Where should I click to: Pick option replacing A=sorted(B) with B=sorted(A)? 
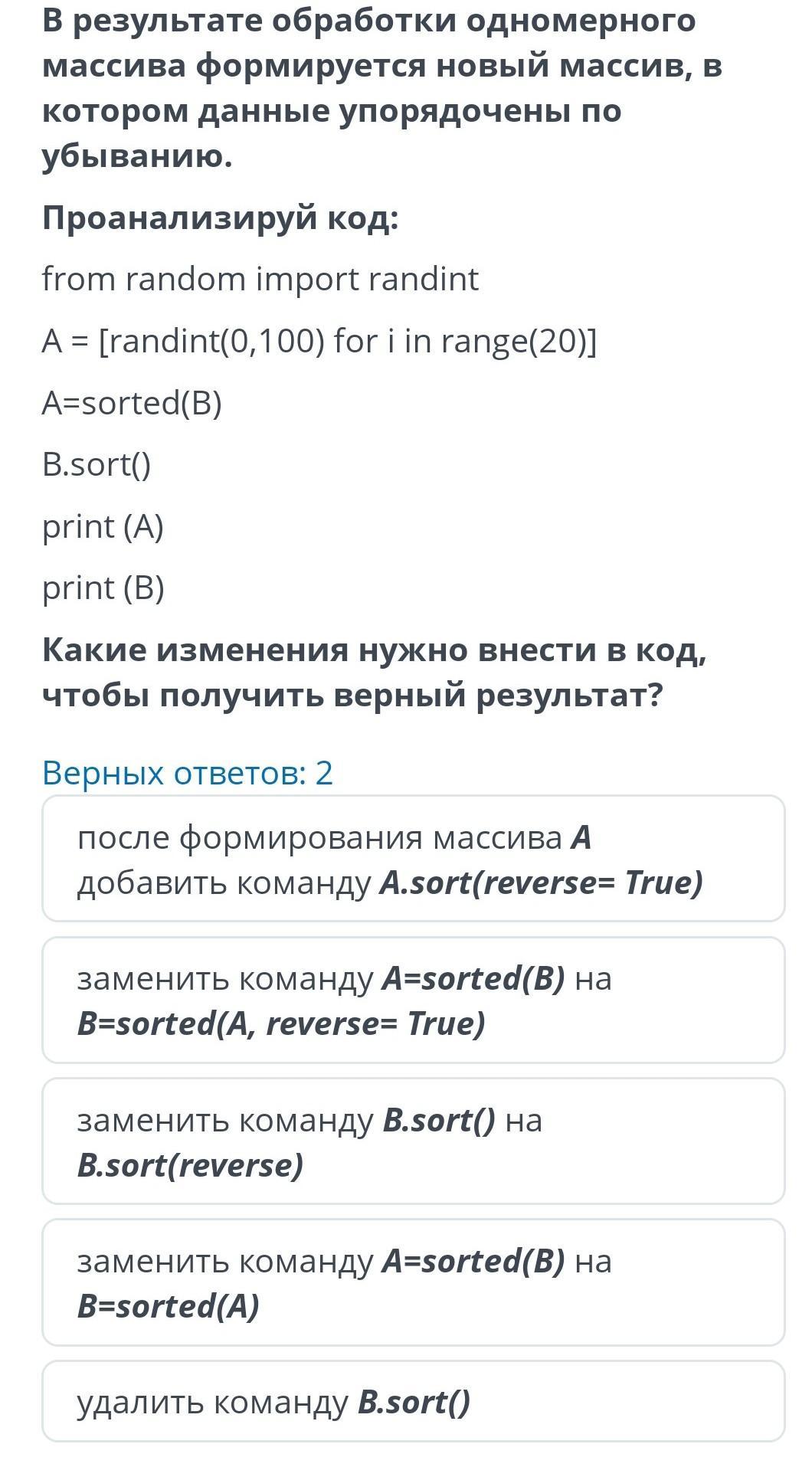click(414, 1282)
